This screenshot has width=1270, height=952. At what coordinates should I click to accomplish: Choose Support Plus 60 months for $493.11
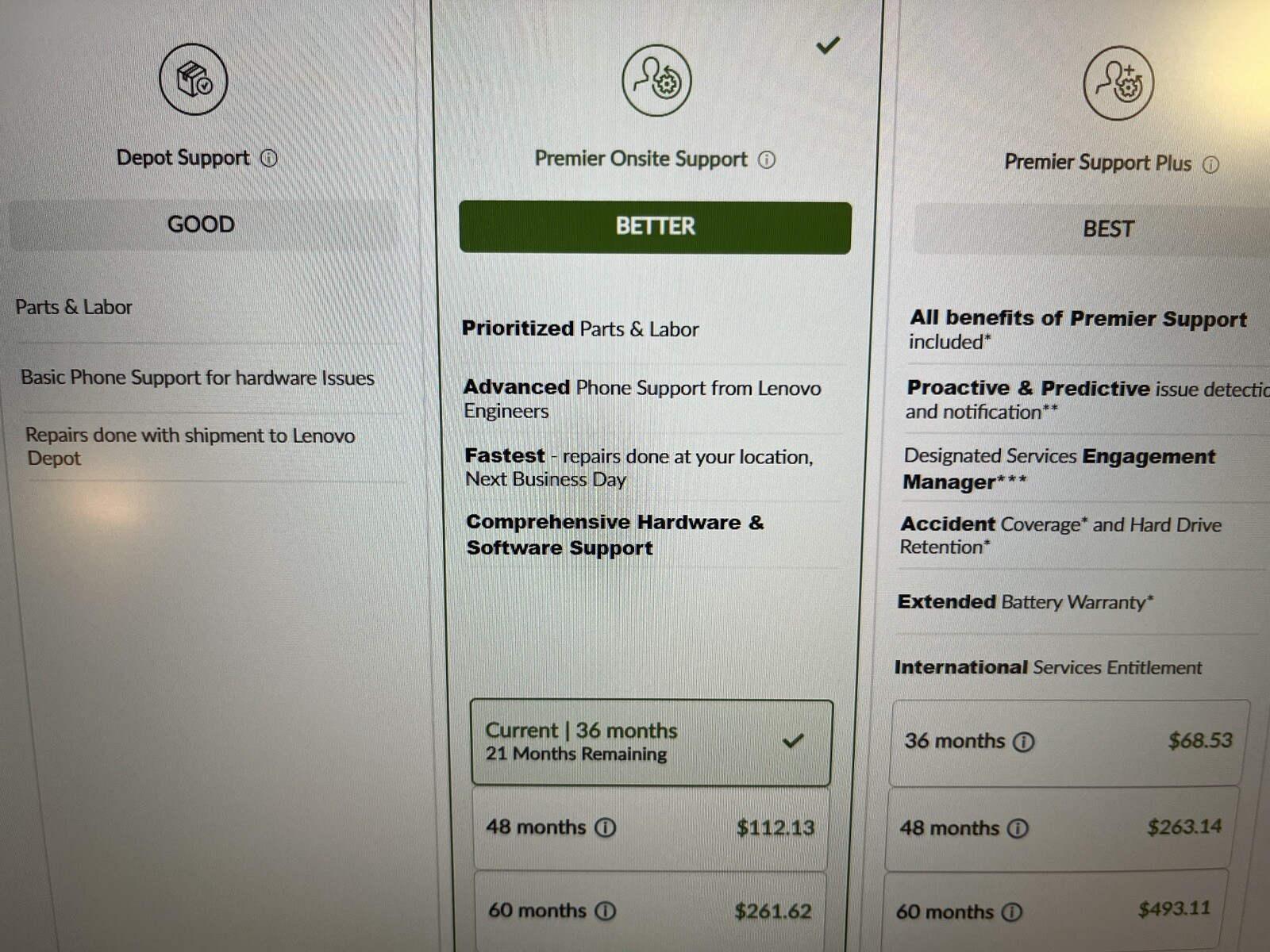1056,912
